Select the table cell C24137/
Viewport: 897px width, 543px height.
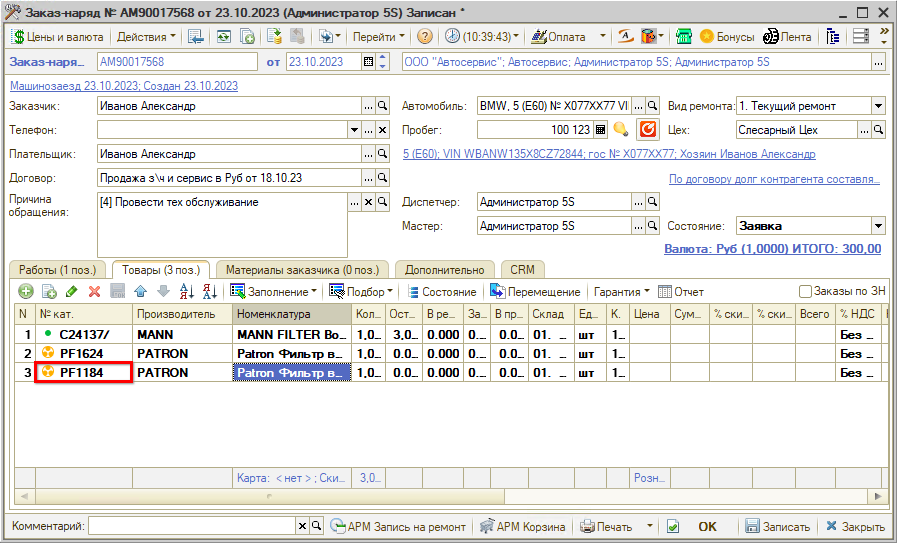point(84,334)
